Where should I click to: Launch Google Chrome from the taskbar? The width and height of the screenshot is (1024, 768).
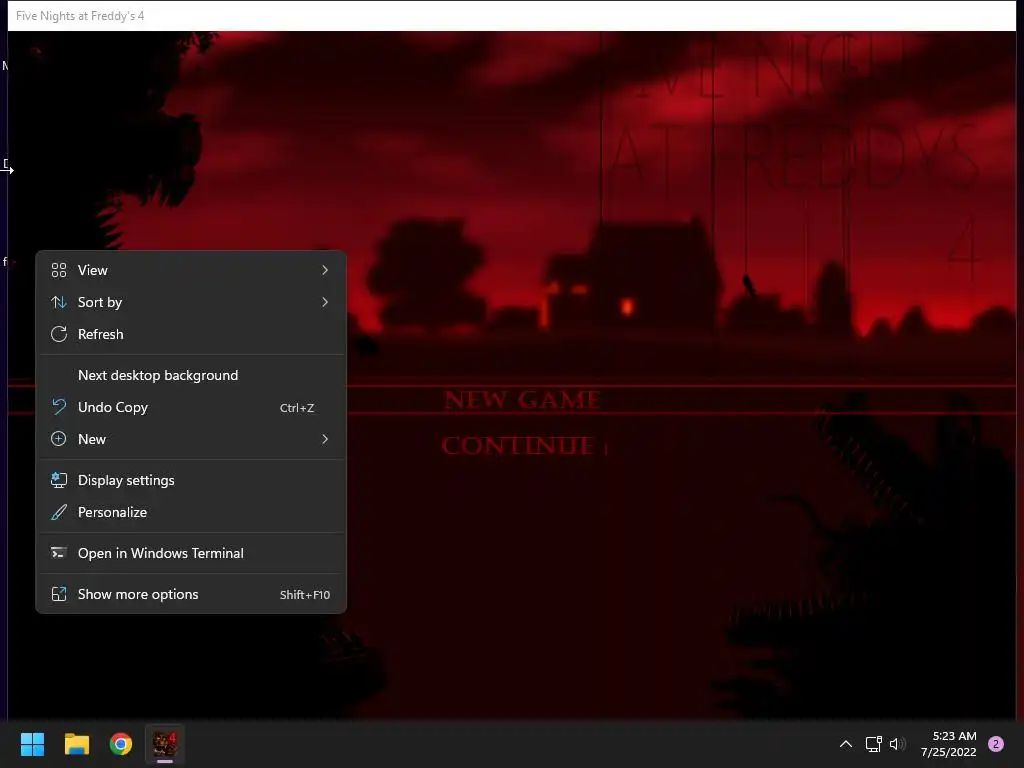tap(121, 744)
